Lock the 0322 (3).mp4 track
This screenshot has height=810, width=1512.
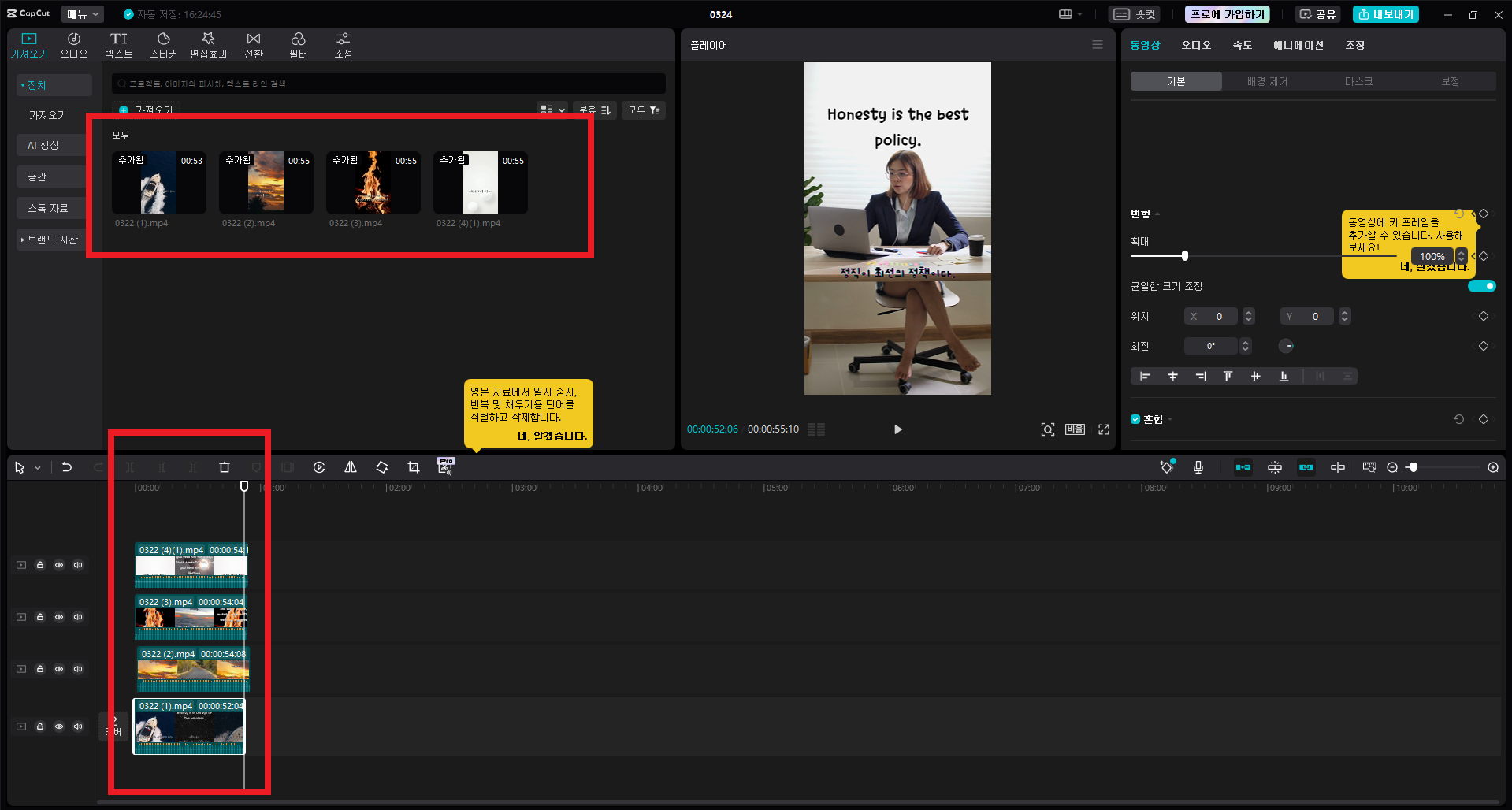(40, 617)
